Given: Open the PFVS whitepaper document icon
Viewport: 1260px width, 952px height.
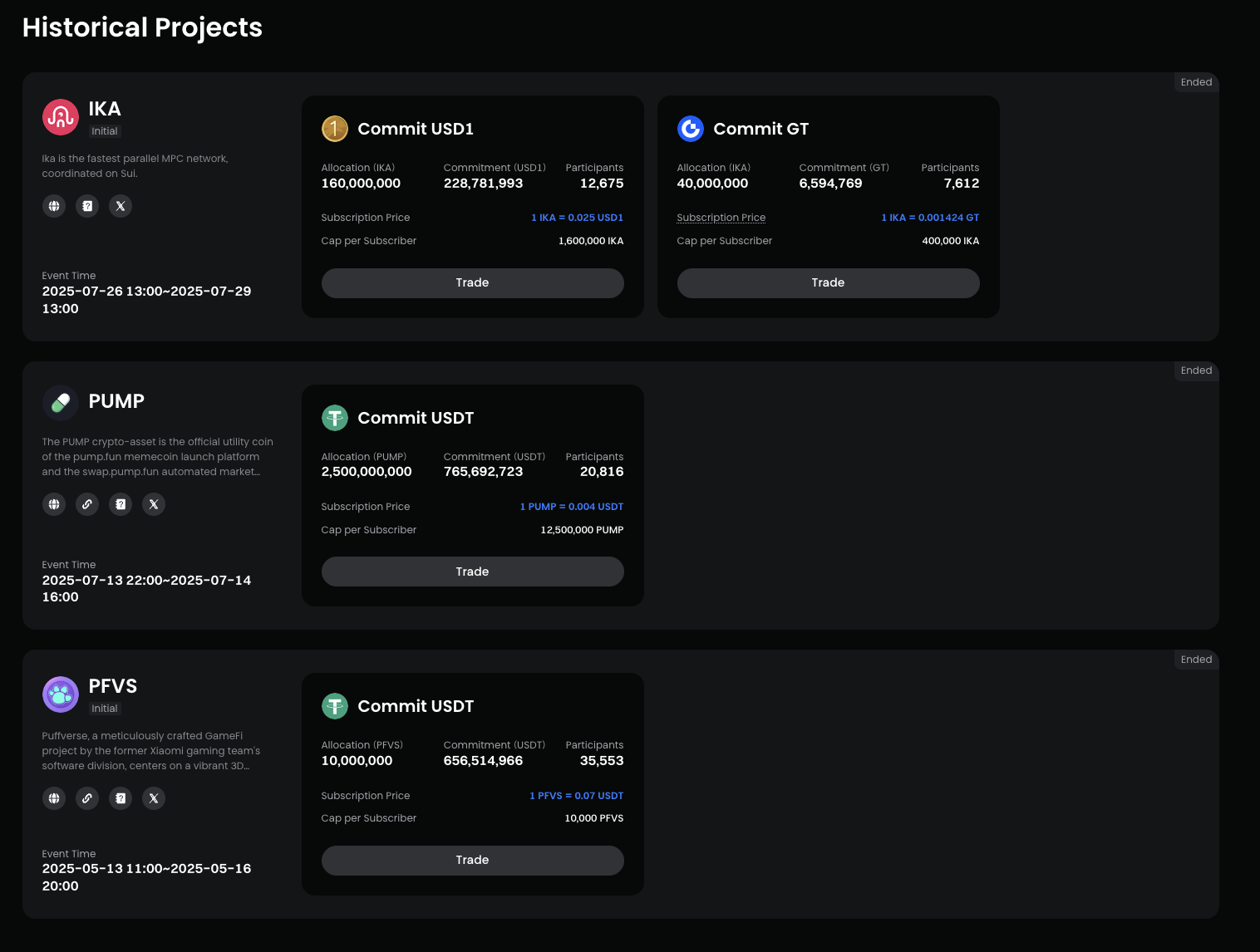Looking at the screenshot, I should click(x=121, y=798).
